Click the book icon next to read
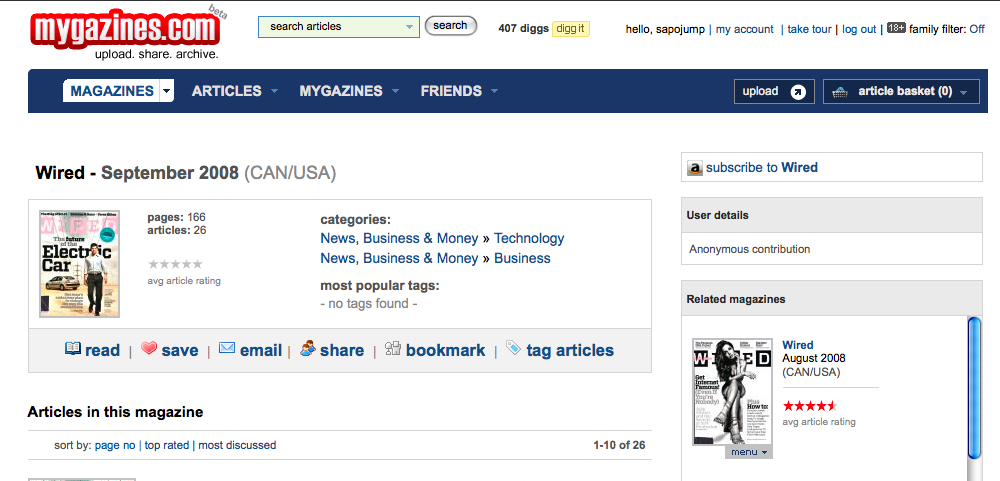Screen dimensions: 1000x481 (x=73, y=348)
